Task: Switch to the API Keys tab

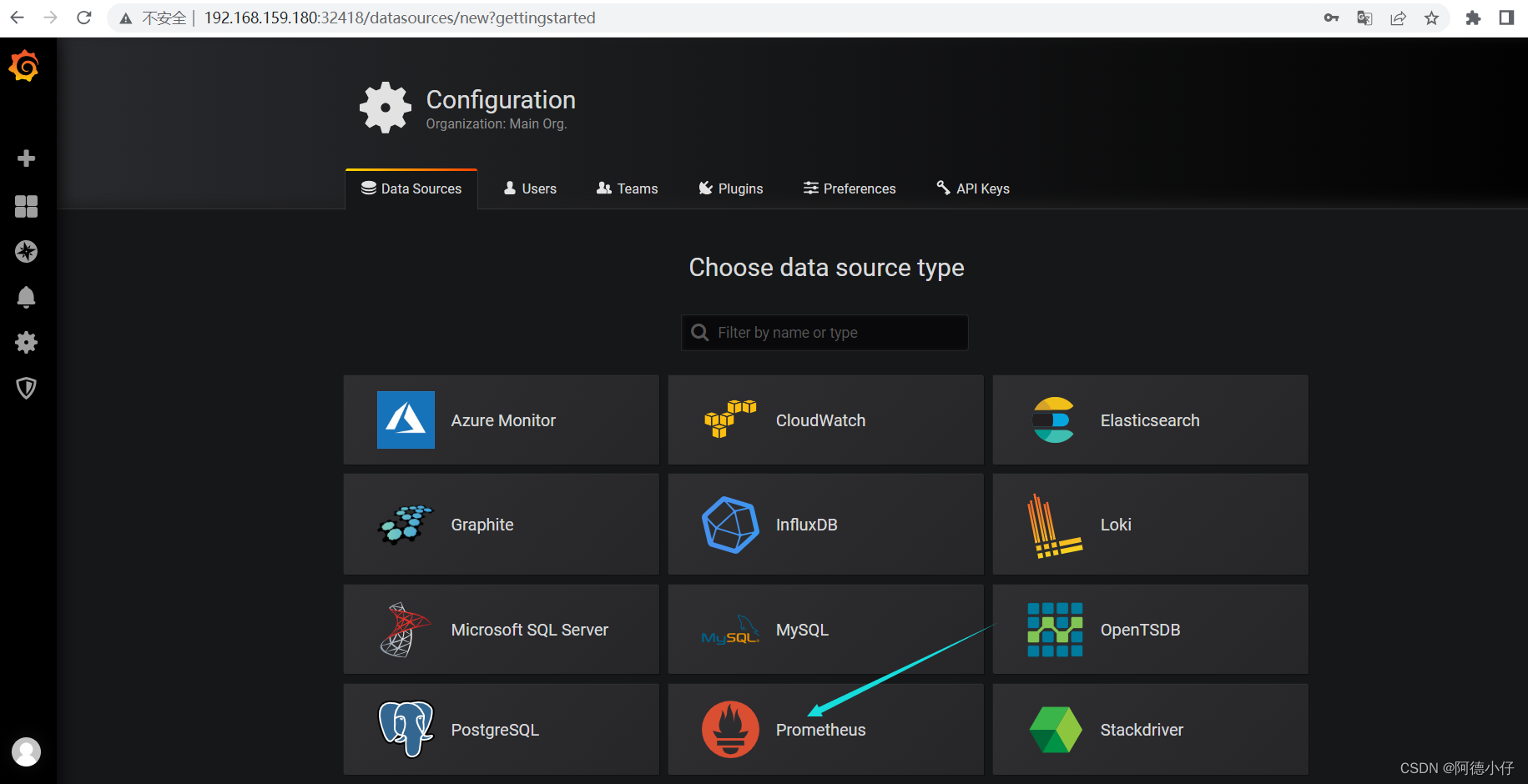Action: pos(973,188)
